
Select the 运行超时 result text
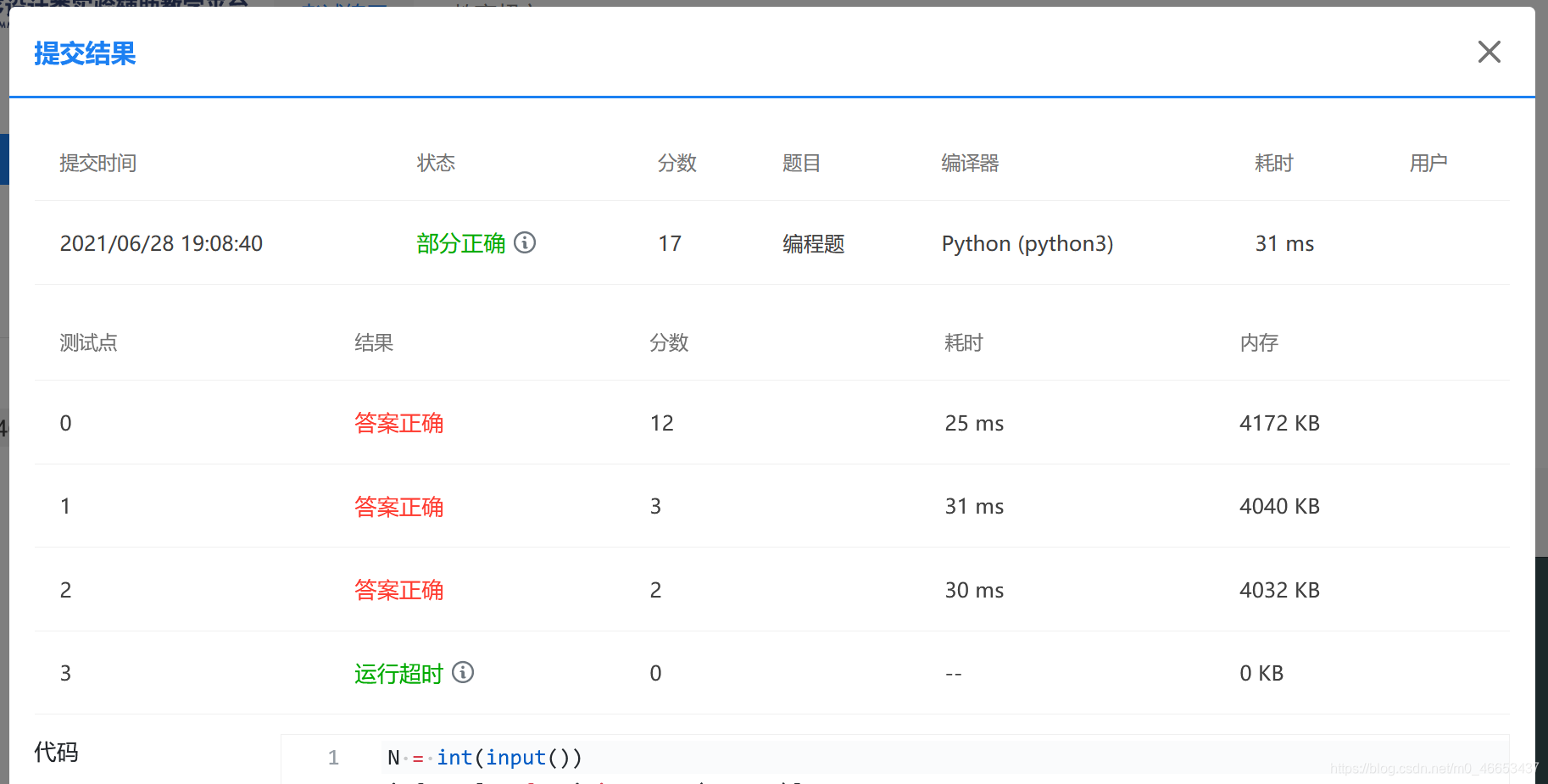tap(398, 674)
